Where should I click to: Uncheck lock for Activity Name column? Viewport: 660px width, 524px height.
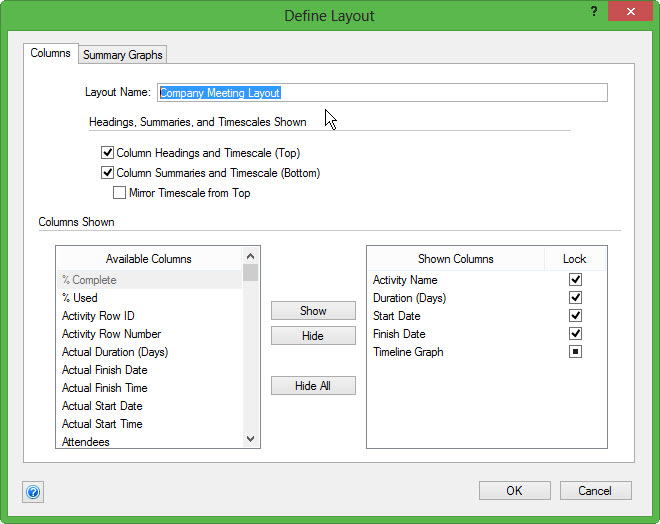pyautogui.click(x=575, y=280)
